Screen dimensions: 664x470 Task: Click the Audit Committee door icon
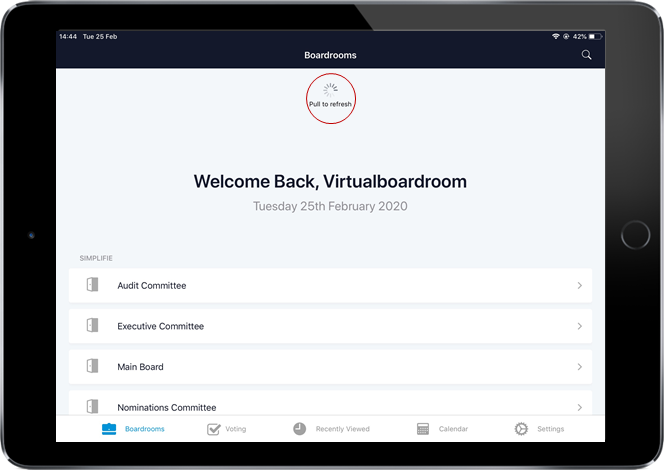pyautogui.click(x=92, y=285)
